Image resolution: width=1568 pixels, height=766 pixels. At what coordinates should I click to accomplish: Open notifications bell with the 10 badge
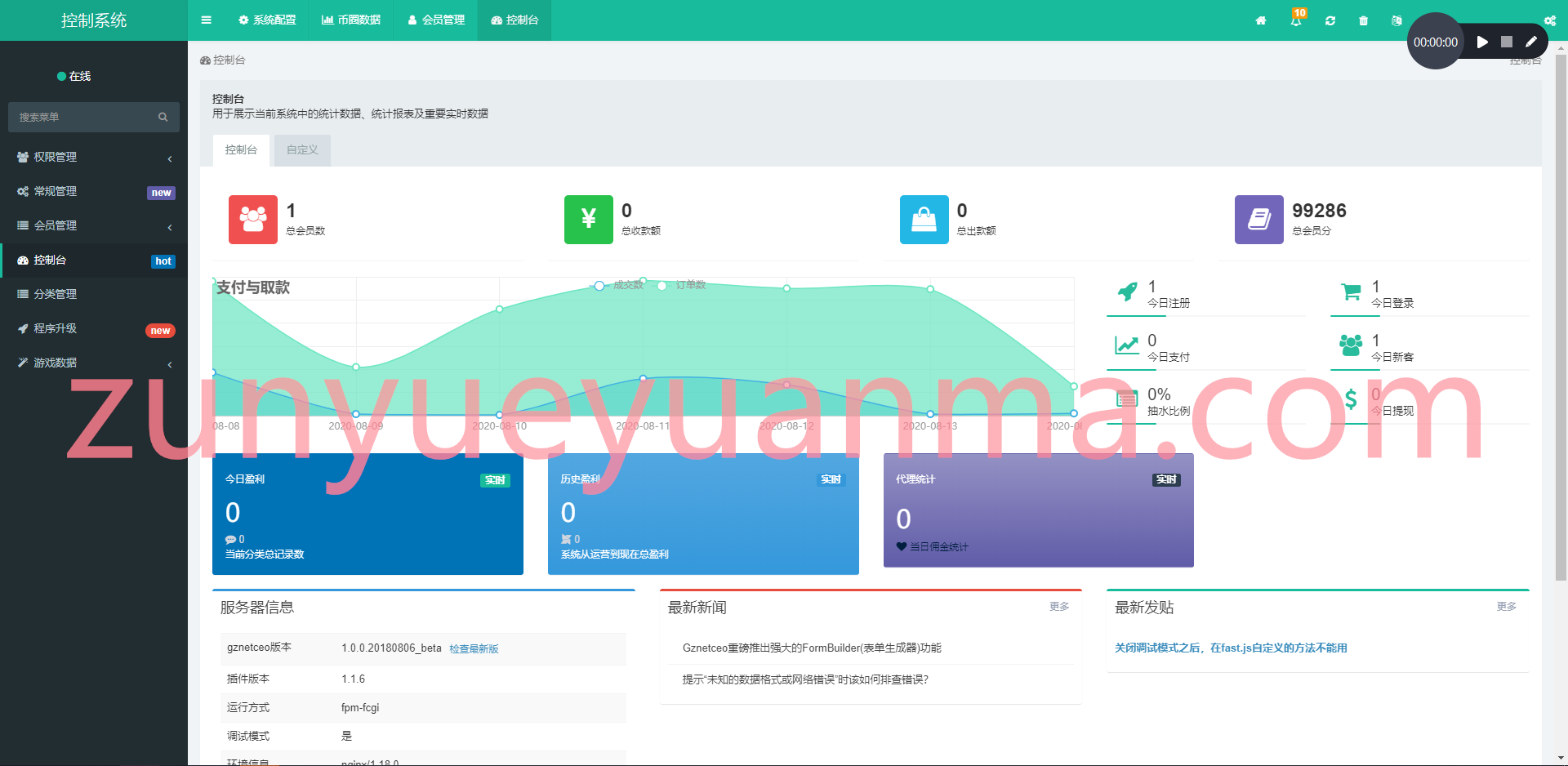(1296, 20)
